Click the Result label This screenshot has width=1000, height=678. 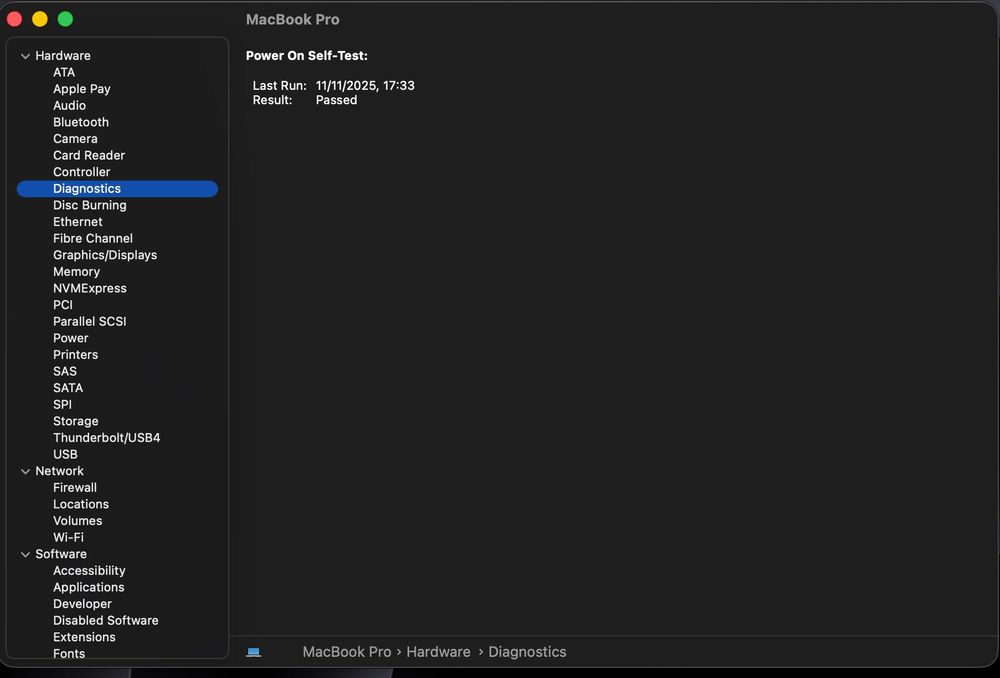[272, 100]
